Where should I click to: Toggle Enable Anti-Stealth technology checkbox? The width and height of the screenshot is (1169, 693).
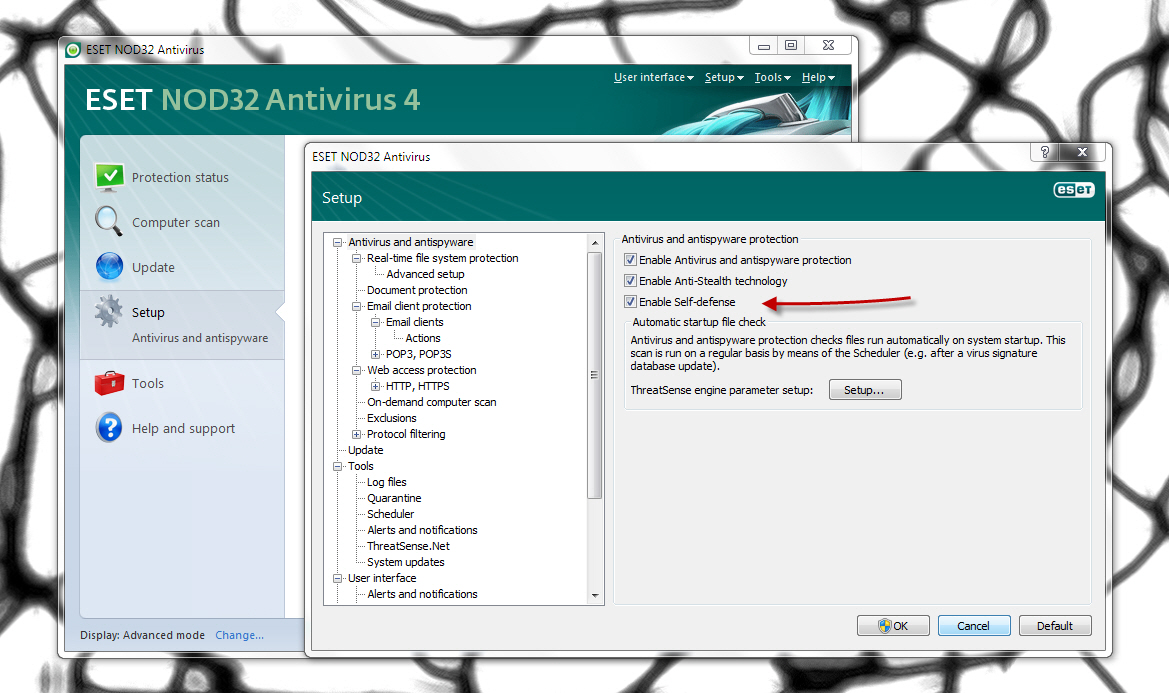(x=631, y=281)
